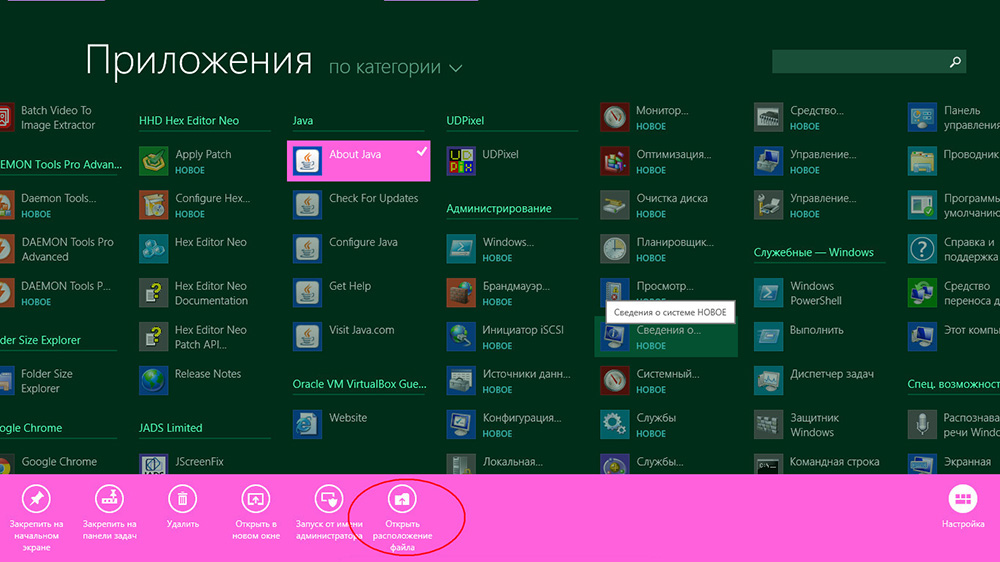Image resolution: width=1000 pixels, height=562 pixels.
Task: Deselect the checked About Java tile
Action: (358, 161)
